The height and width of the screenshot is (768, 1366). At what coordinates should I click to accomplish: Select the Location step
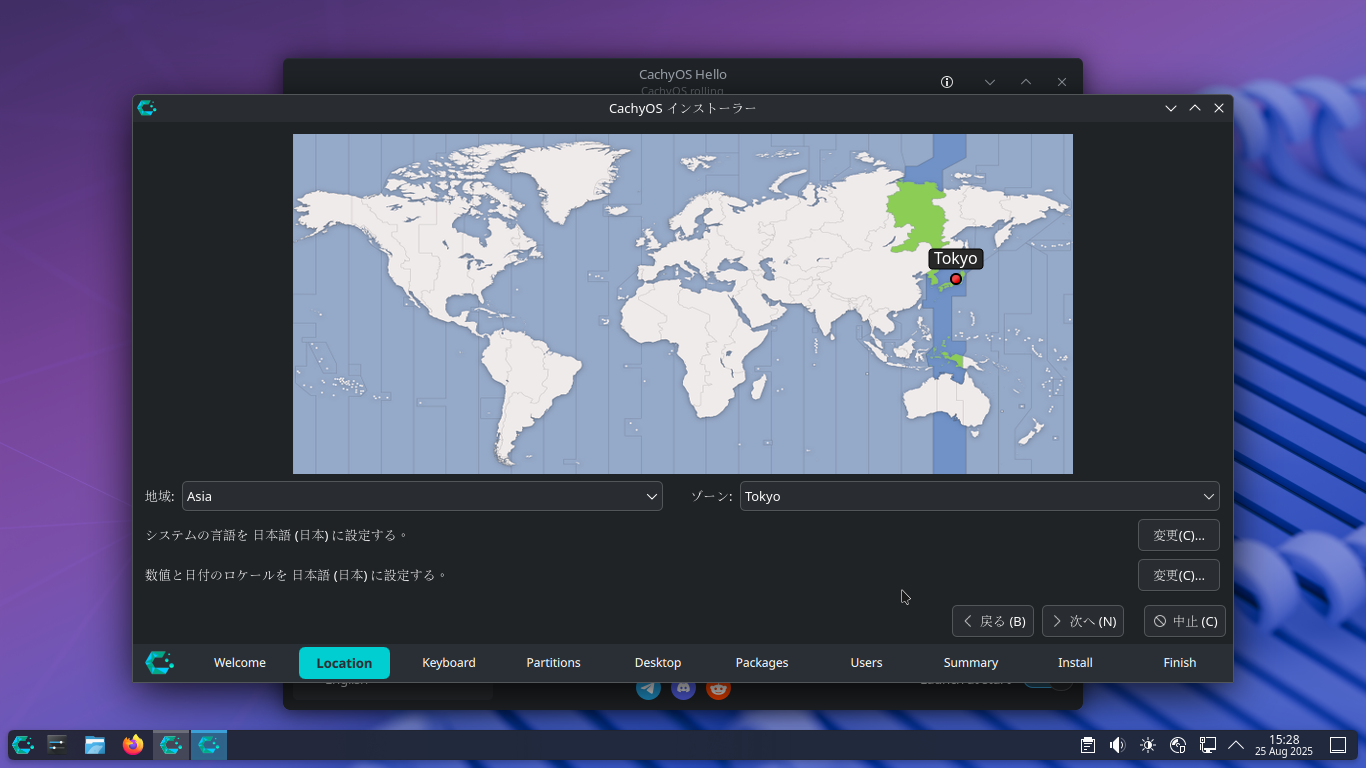click(344, 663)
